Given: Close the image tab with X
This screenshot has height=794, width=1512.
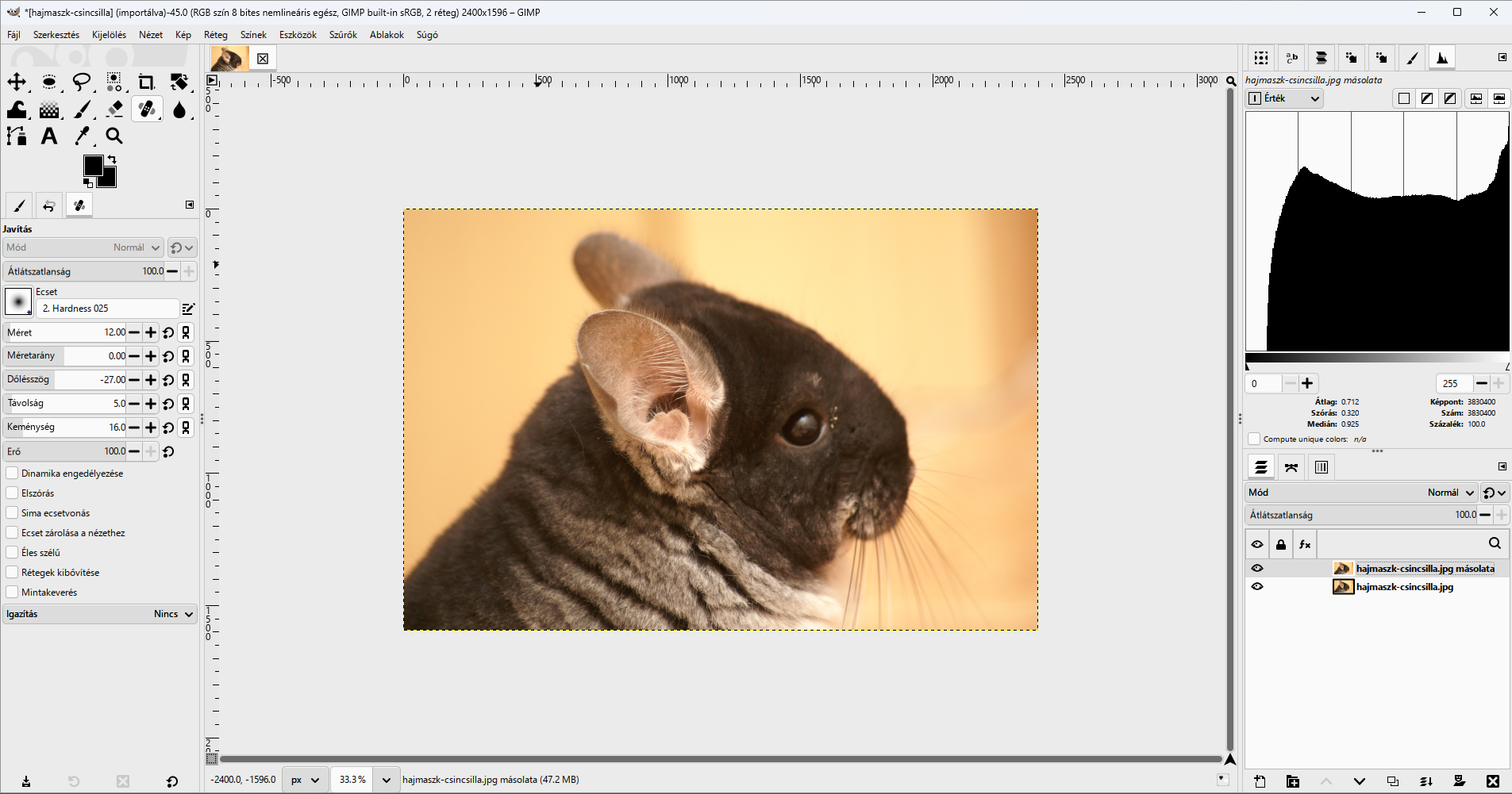Looking at the screenshot, I should (263, 59).
